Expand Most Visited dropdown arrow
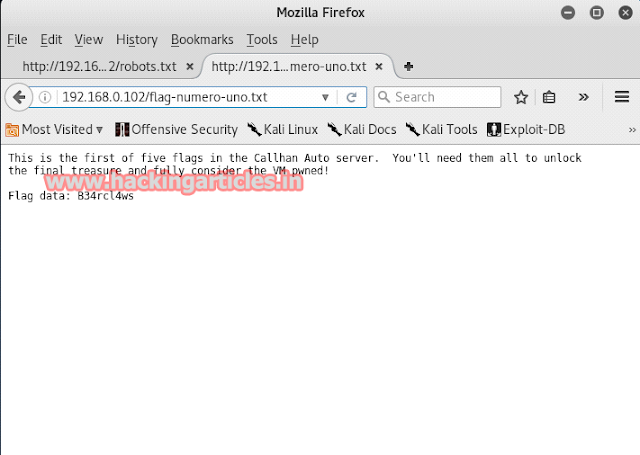 [x=99, y=130]
